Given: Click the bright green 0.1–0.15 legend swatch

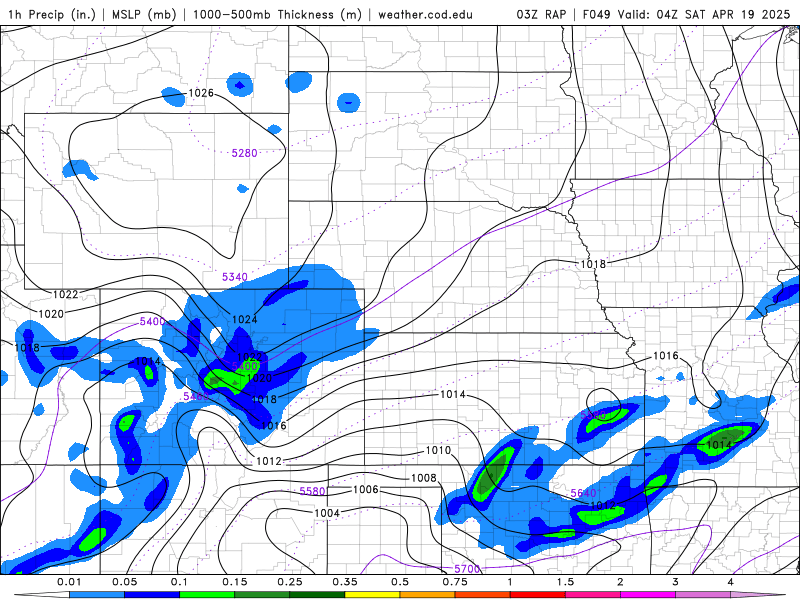Looking at the screenshot, I should [x=207, y=595].
